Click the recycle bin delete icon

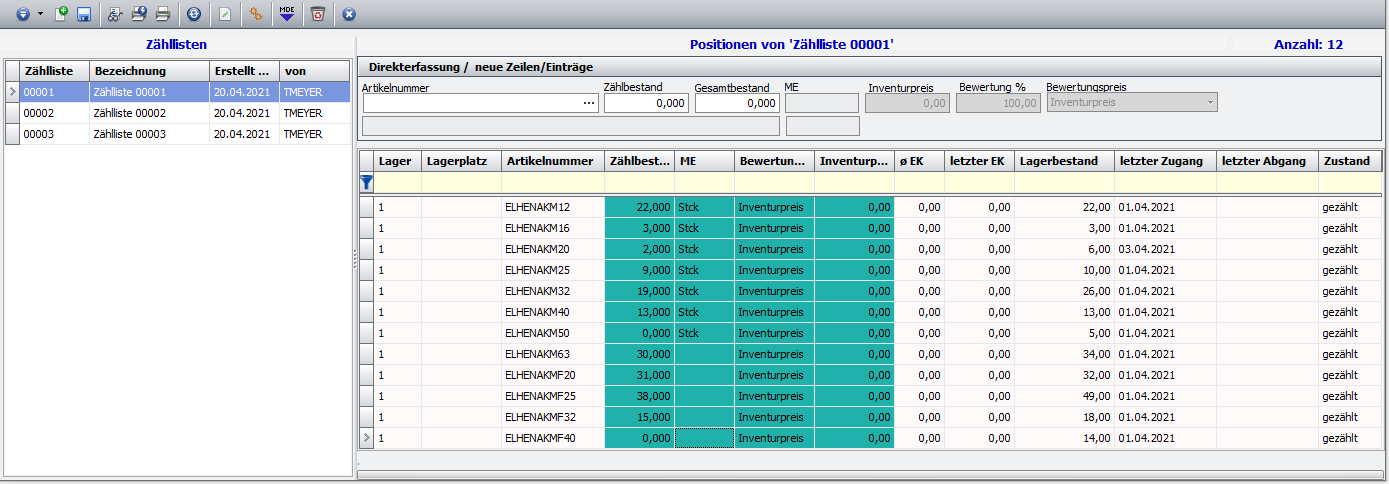pyautogui.click(x=317, y=14)
